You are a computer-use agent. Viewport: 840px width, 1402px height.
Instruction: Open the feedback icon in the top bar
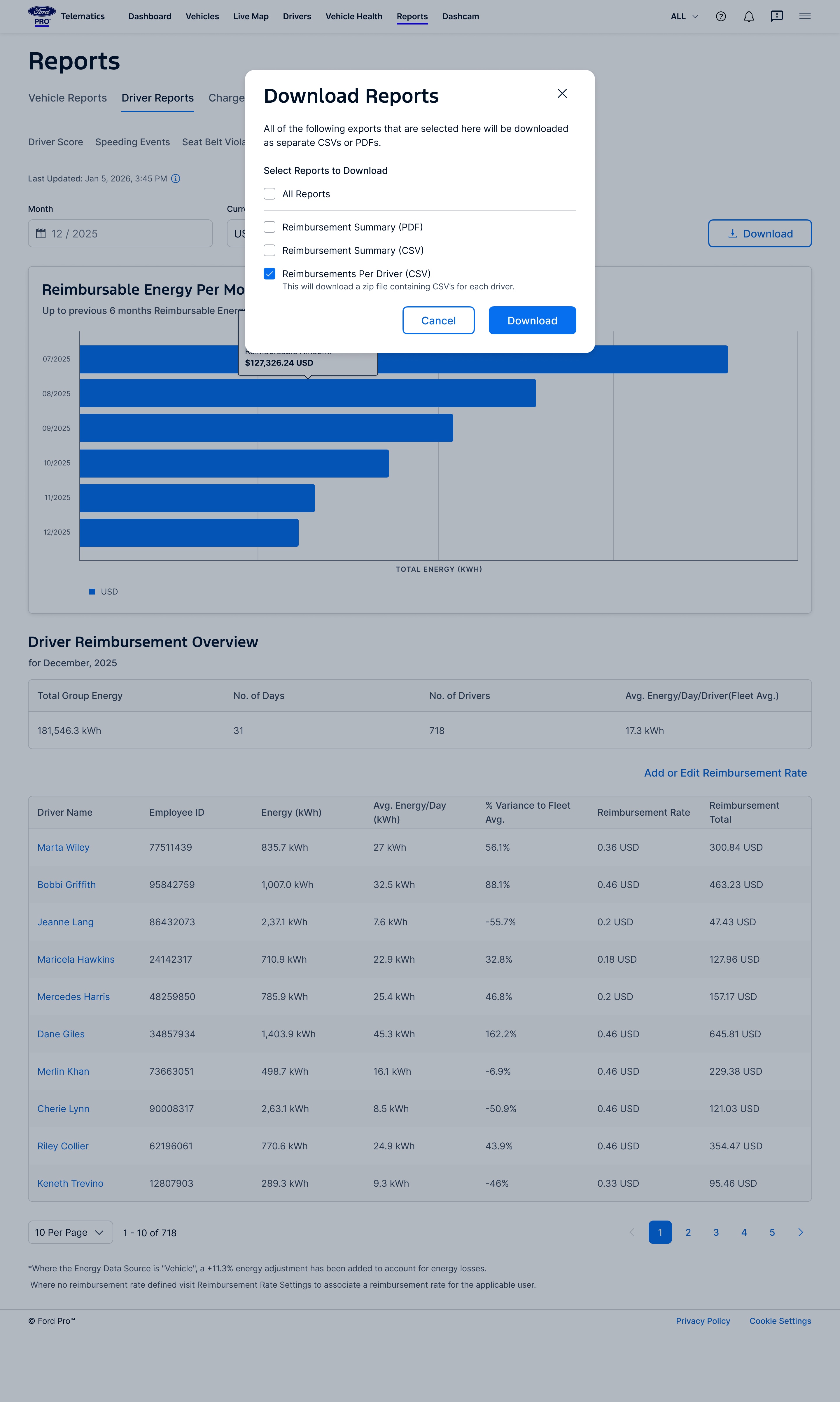777,16
